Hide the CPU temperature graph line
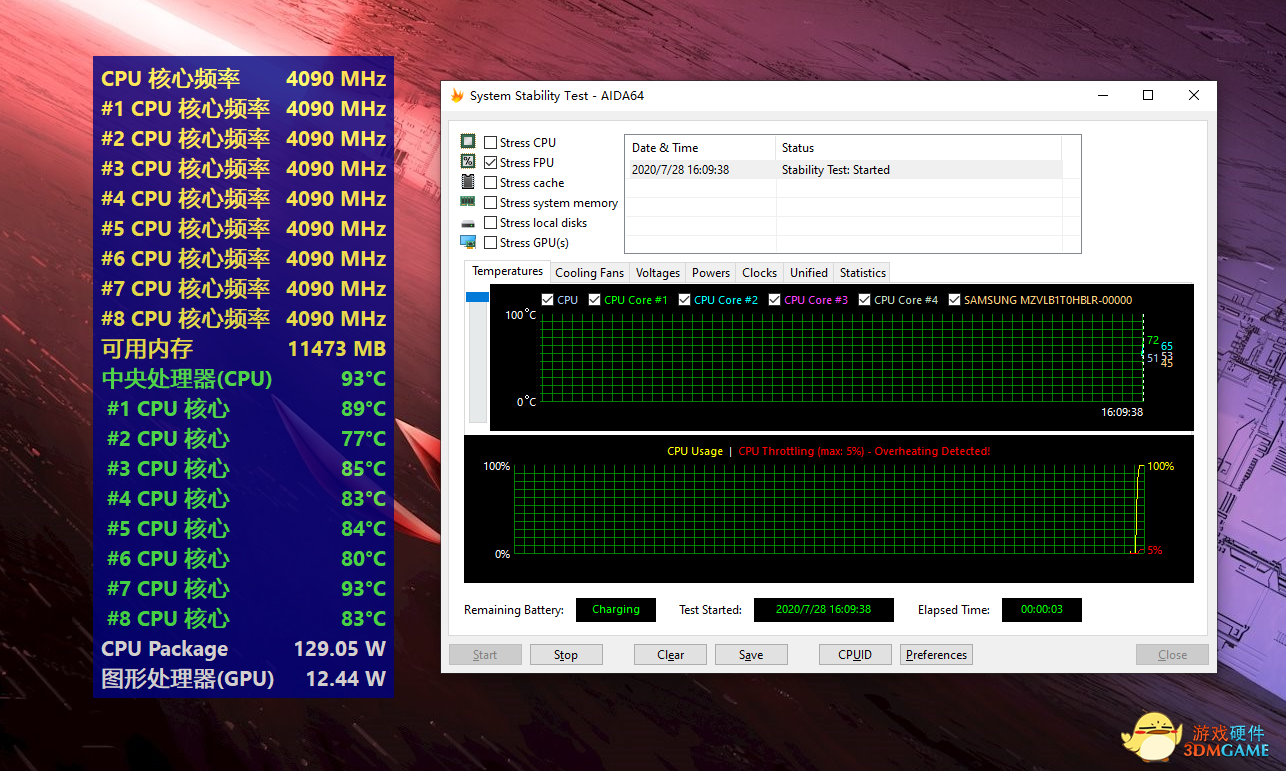The image size is (1286, 771). click(x=547, y=300)
